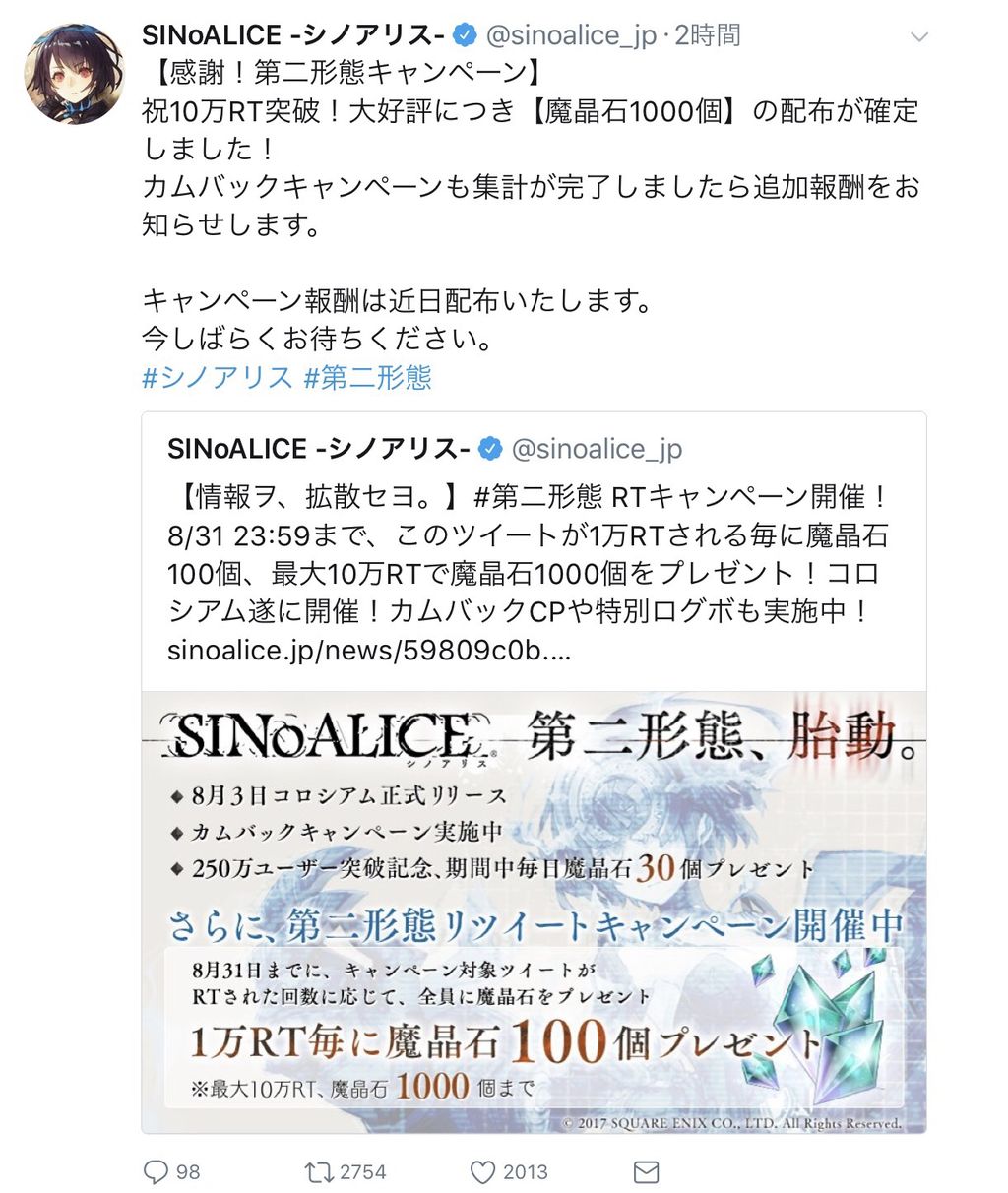The height and width of the screenshot is (1193, 1008).
Task: Like the tweet with heart icon
Action: coord(481,1171)
